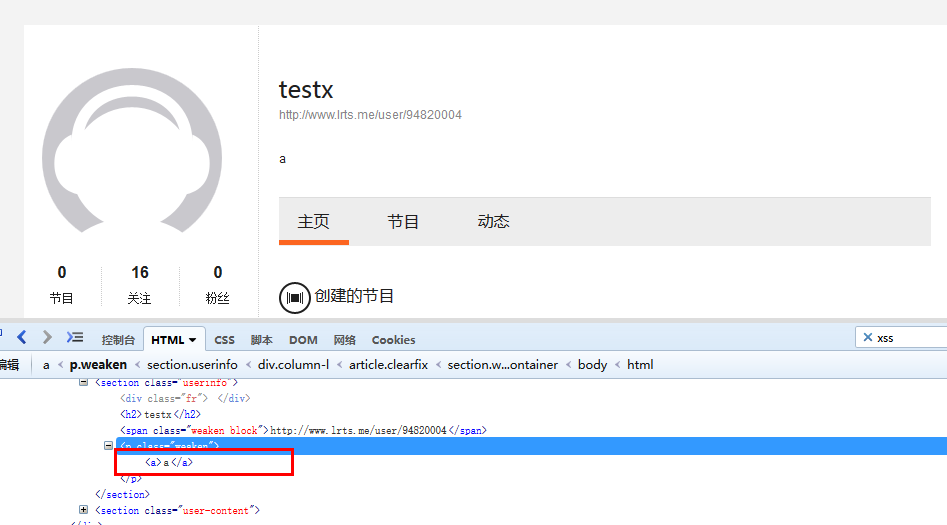This screenshot has width=947, height=525.
Task: Open the command line toggle icon
Action: point(75,337)
